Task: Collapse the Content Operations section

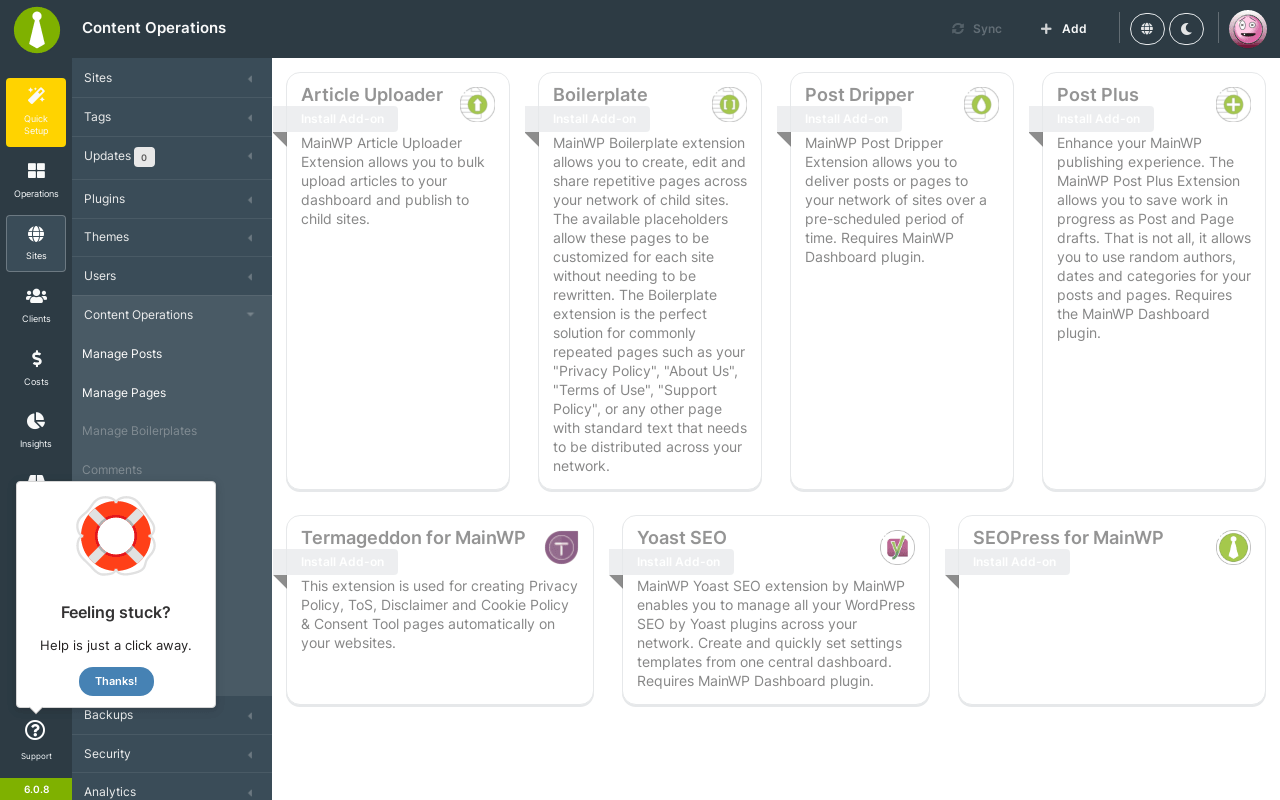Action: click(x=172, y=315)
